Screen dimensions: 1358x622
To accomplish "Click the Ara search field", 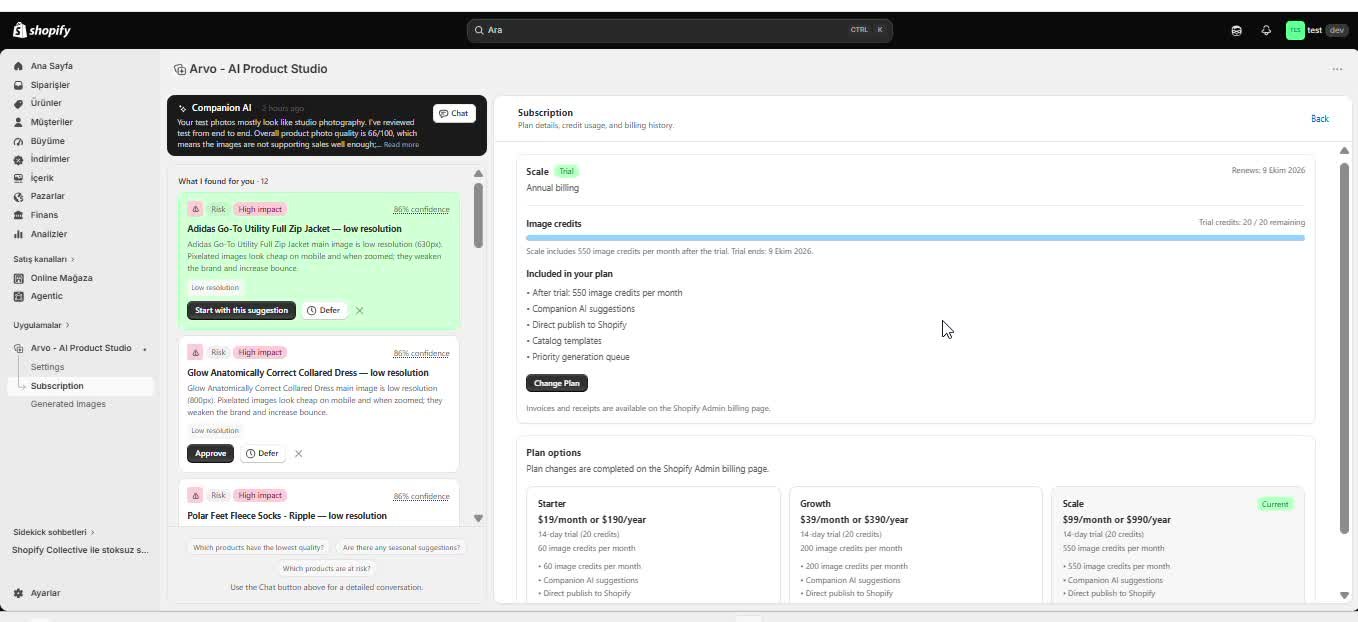I will 680,30.
